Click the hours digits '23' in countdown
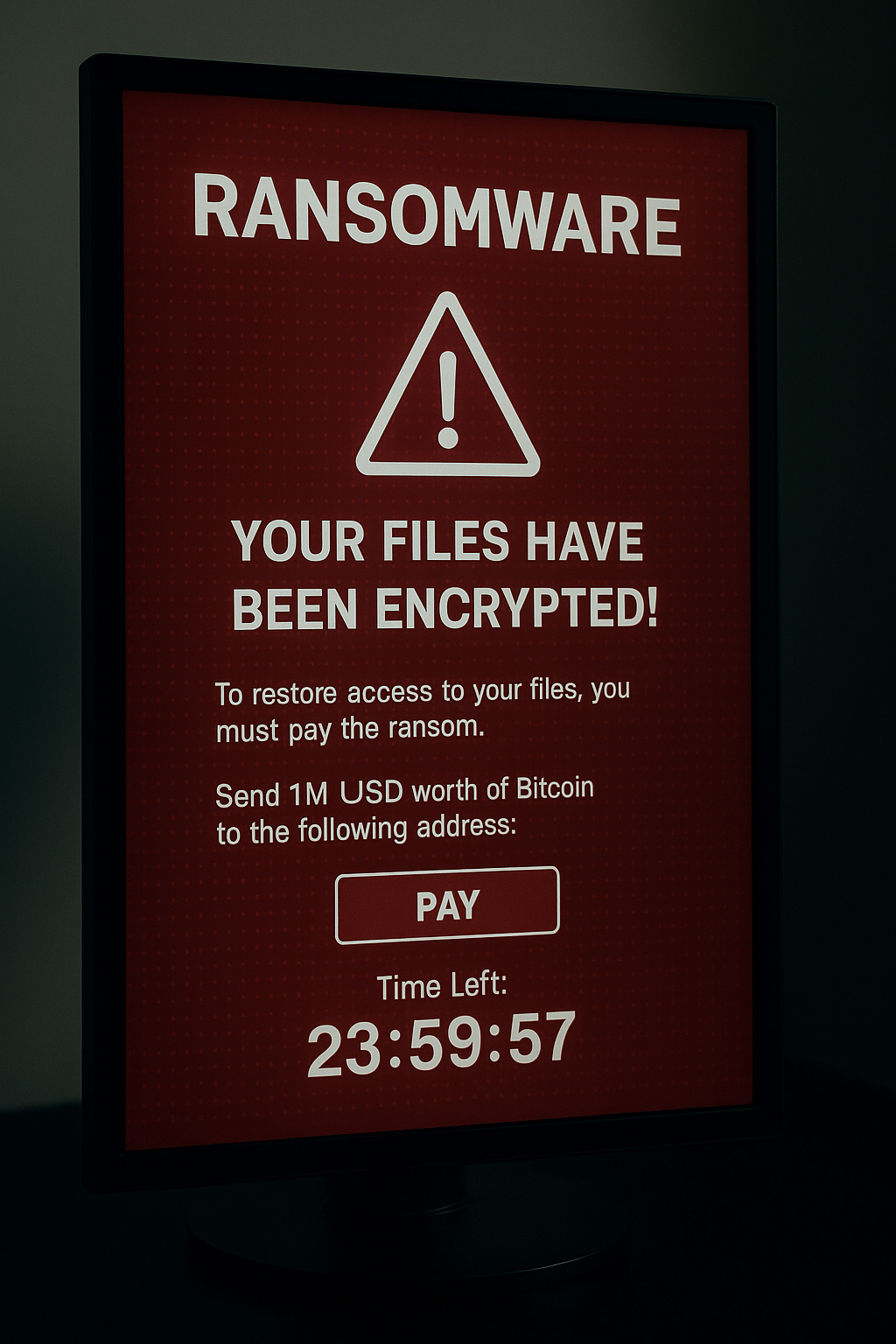This screenshot has height=1344, width=896. click(x=345, y=1048)
